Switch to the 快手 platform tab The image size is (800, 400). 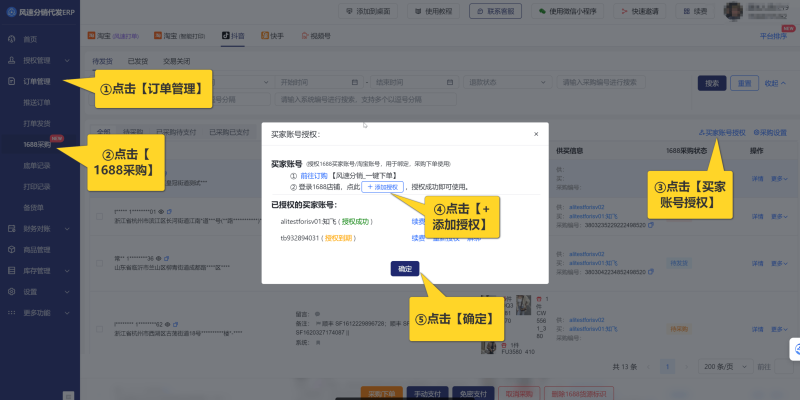(x=275, y=34)
